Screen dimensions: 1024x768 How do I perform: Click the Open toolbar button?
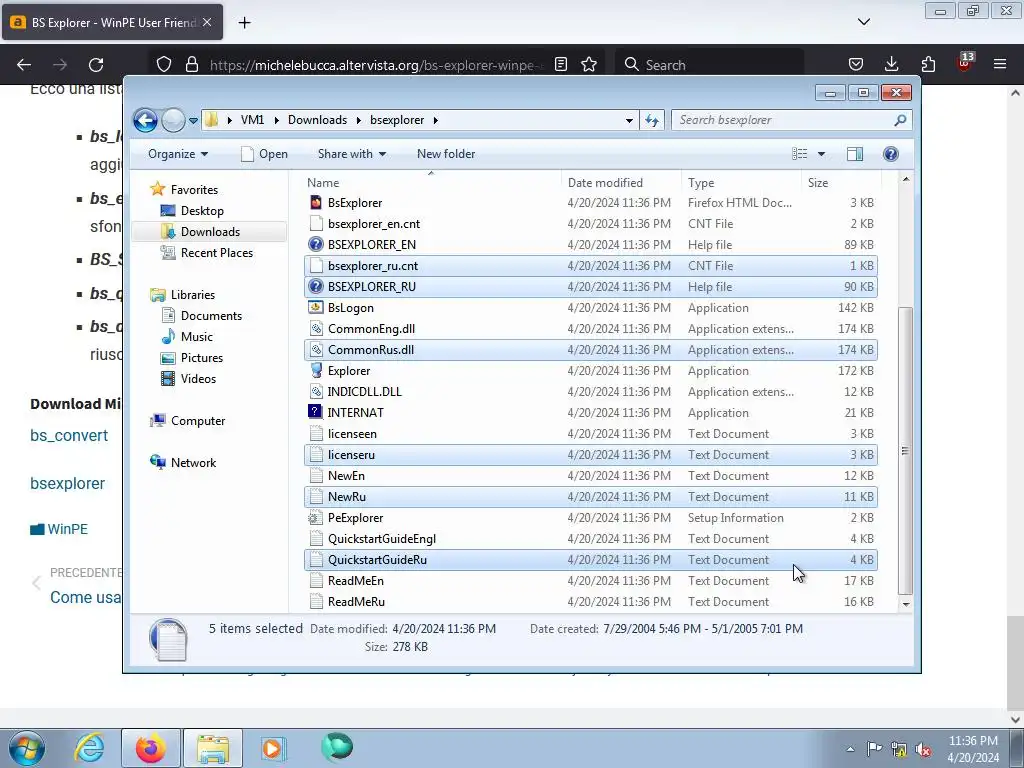[264, 154]
